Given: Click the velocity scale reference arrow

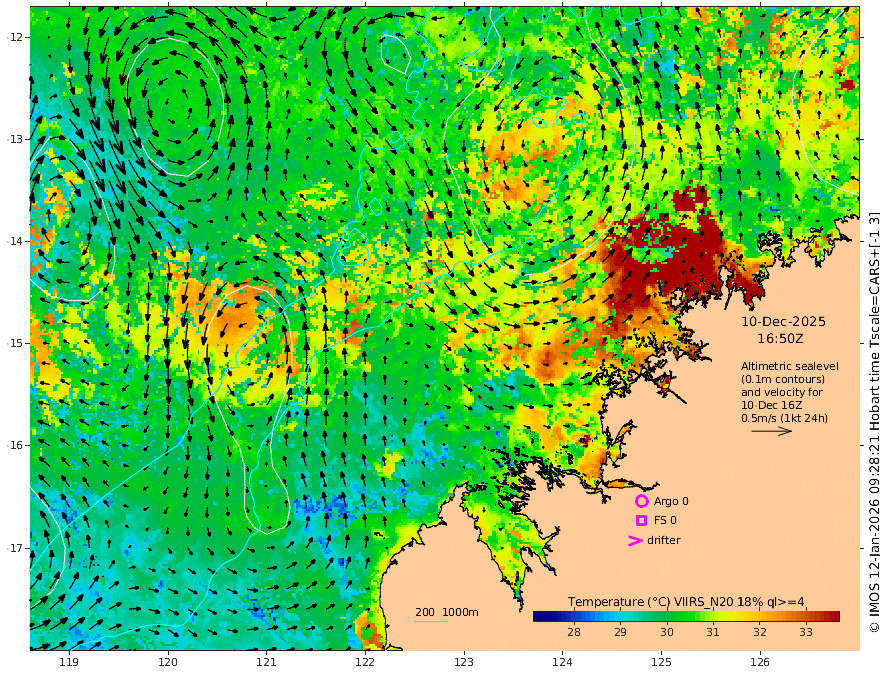Looking at the screenshot, I should (x=772, y=431).
